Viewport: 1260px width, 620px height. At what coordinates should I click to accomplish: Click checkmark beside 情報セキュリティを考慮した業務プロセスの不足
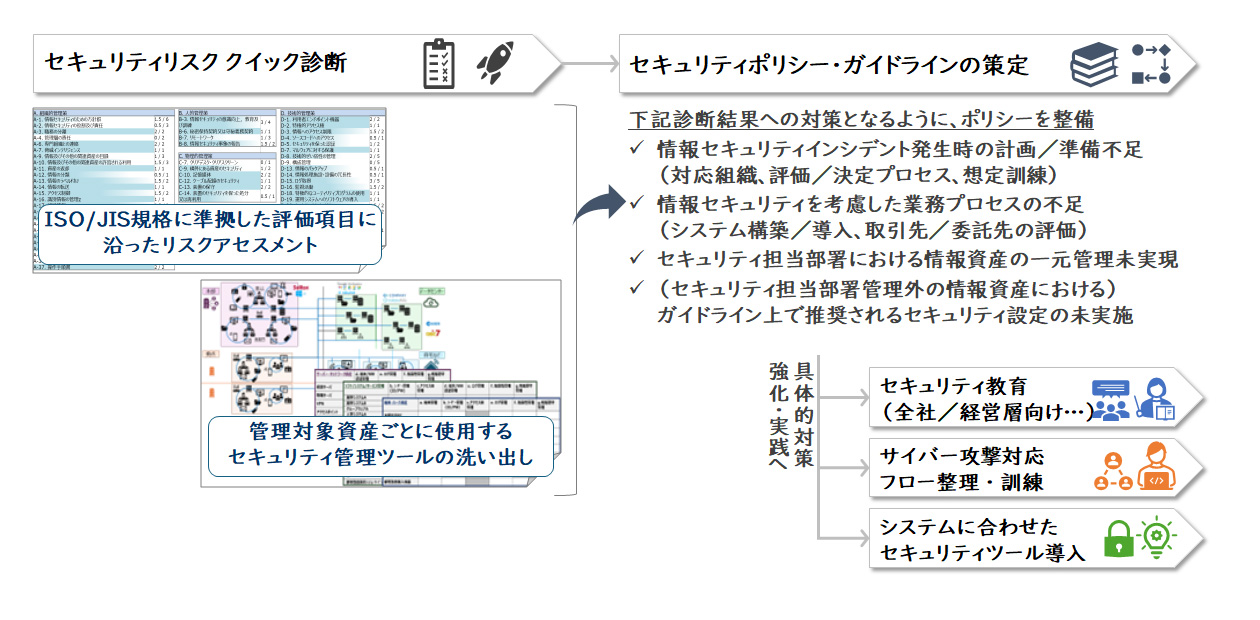point(638,204)
